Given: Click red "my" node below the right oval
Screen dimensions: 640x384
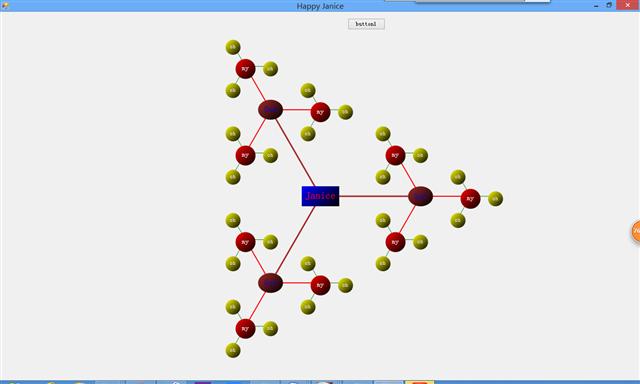Looking at the screenshot, I should 396,242.
